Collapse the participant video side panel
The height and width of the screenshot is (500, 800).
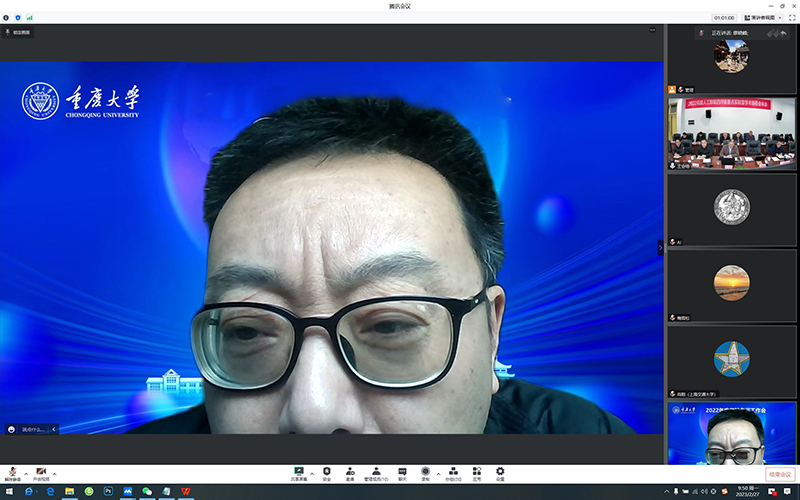pyautogui.click(x=660, y=247)
